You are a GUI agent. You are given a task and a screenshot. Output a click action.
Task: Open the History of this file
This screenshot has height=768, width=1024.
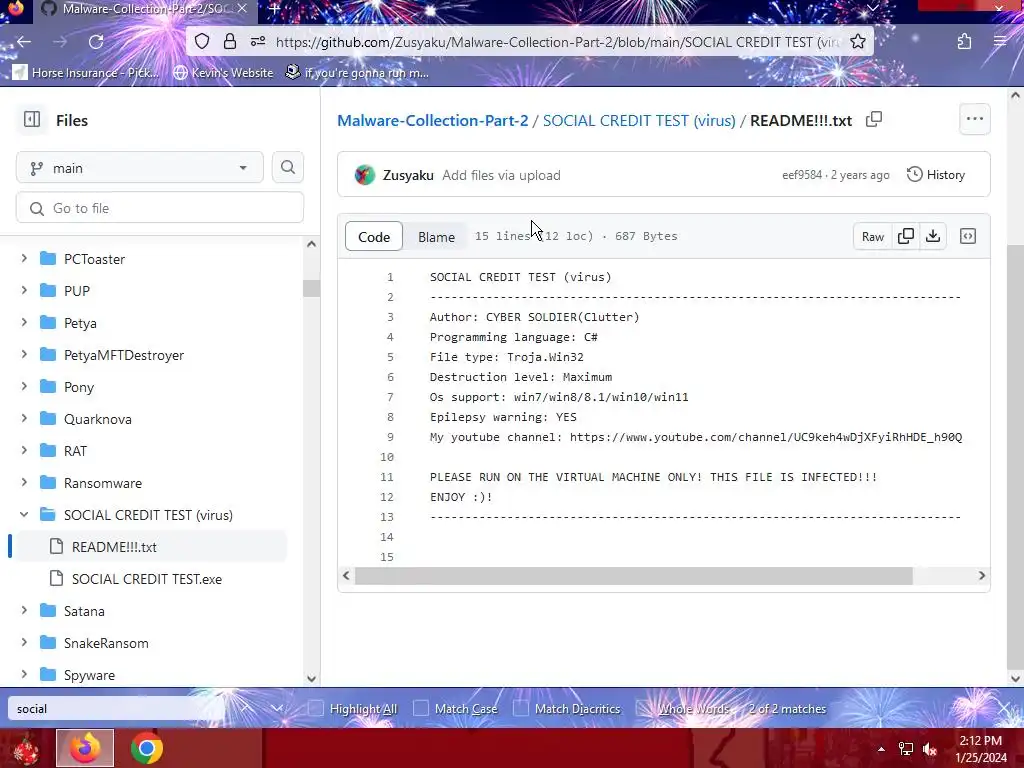pyautogui.click(x=936, y=174)
